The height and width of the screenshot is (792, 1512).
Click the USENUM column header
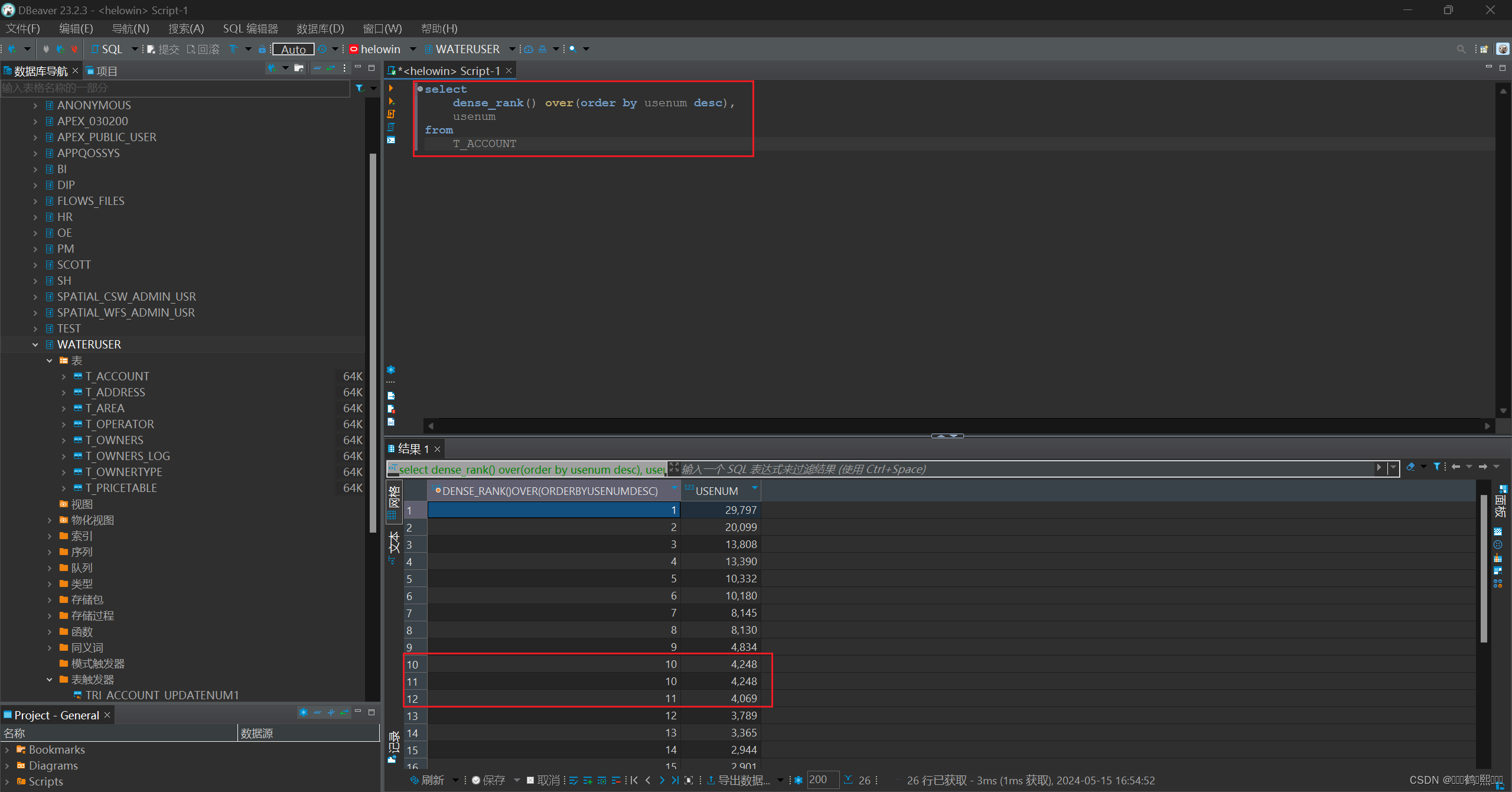click(x=716, y=491)
